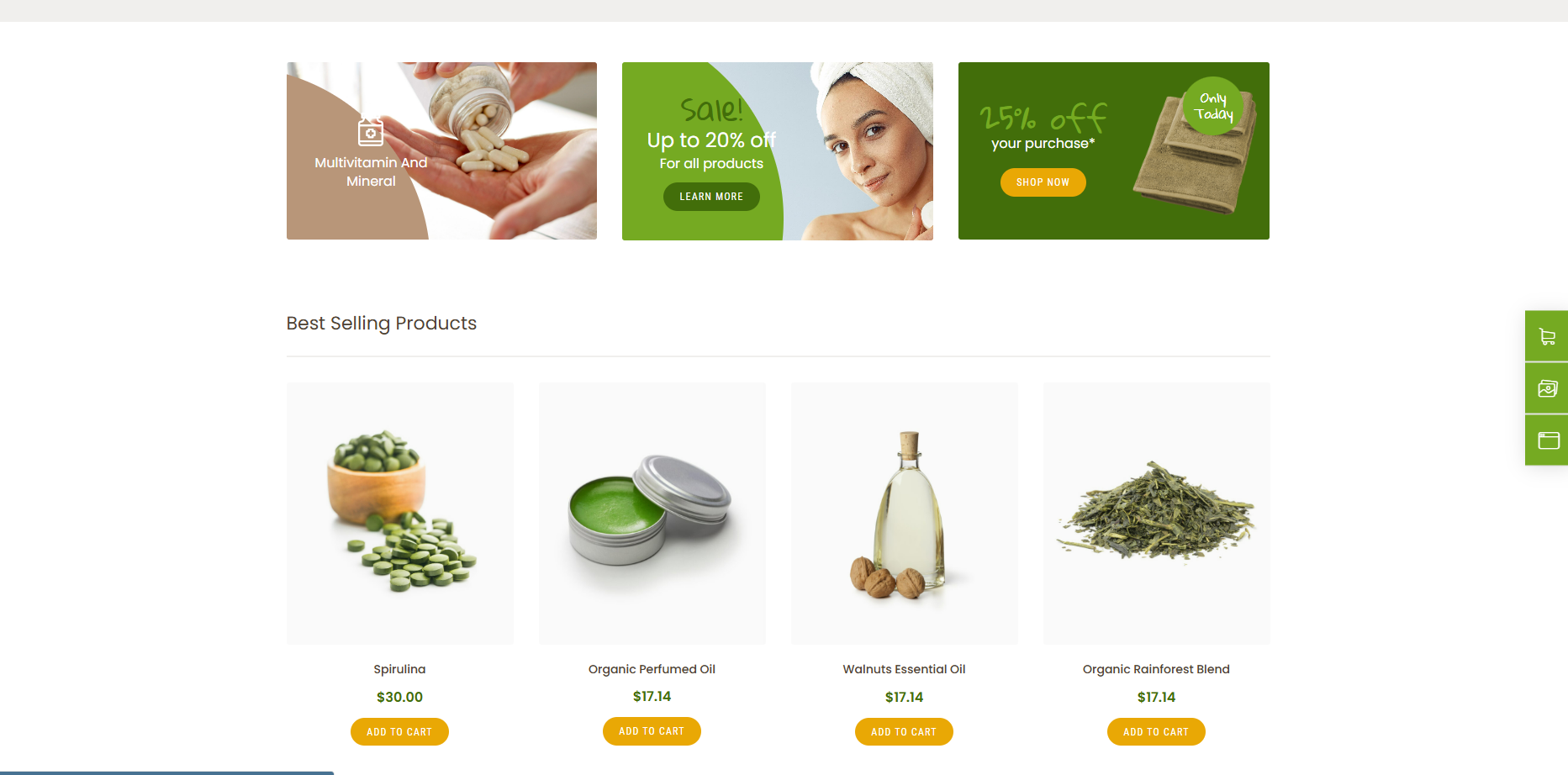Open the shopping cart sidebar icon
1568x775 pixels.
tap(1546, 336)
